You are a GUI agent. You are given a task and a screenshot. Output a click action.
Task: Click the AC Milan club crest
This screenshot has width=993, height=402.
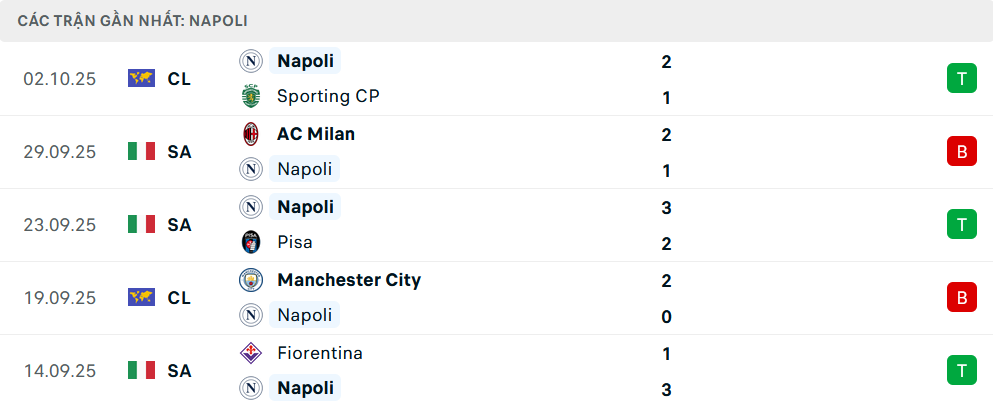250,134
